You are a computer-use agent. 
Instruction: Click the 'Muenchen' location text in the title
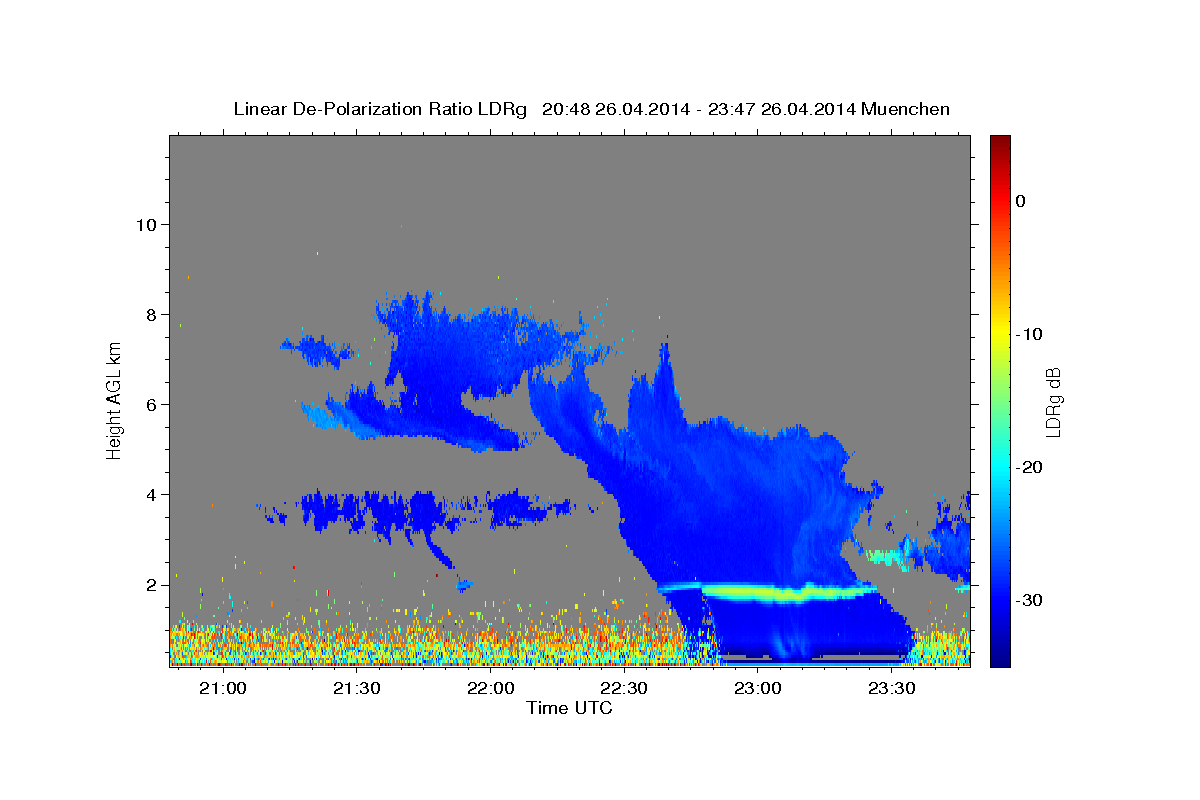(x=904, y=109)
